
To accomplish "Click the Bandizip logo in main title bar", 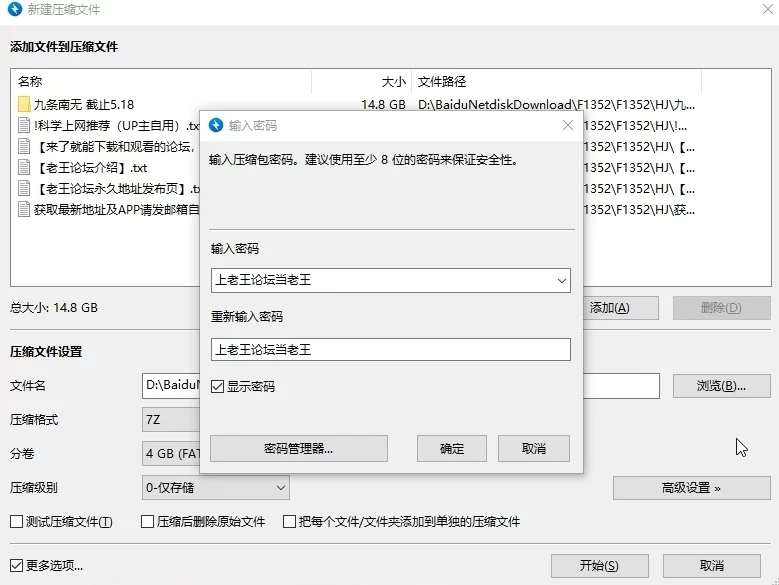I will 15,9.
